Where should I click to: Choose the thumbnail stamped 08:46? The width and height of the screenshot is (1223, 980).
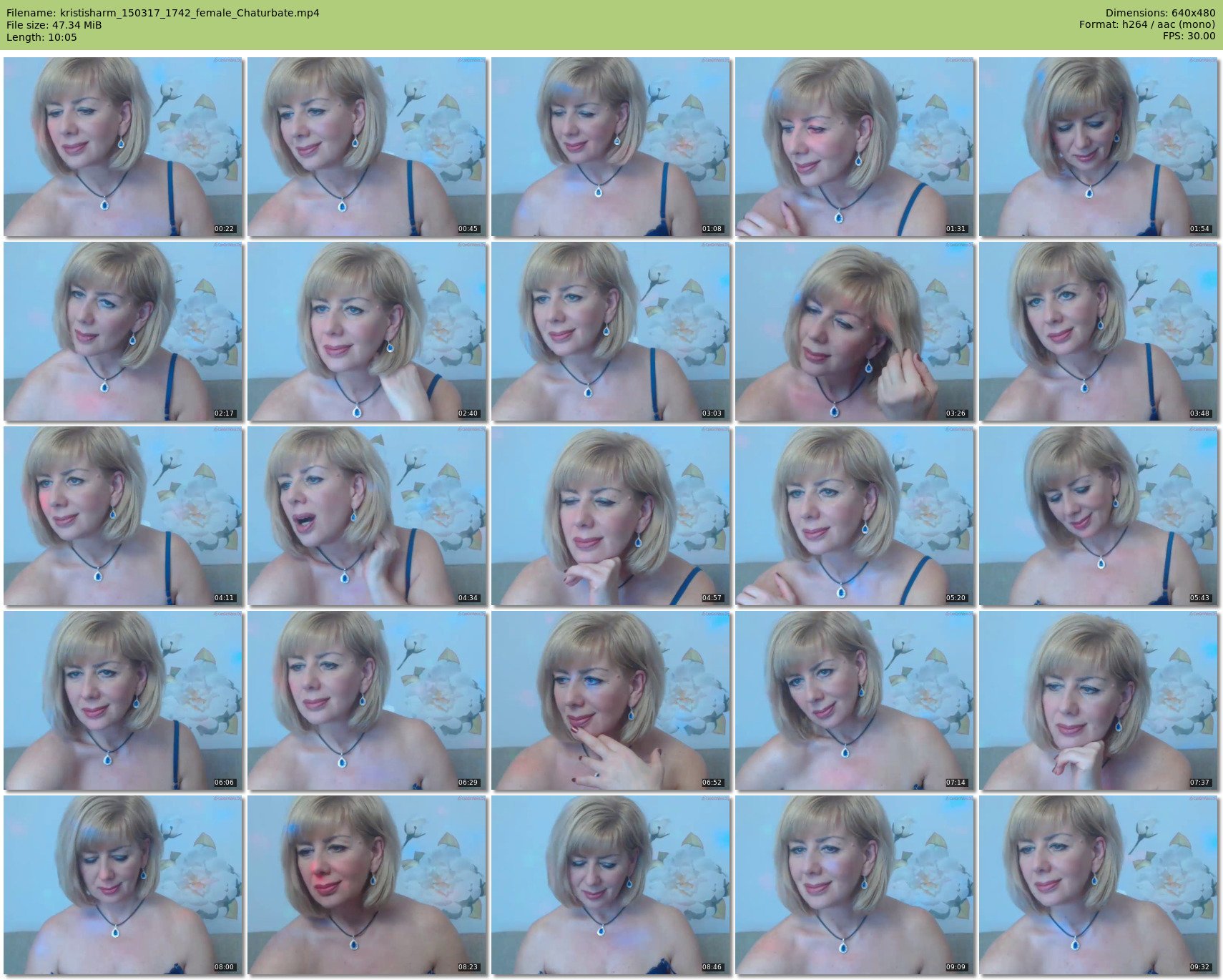(x=611, y=885)
